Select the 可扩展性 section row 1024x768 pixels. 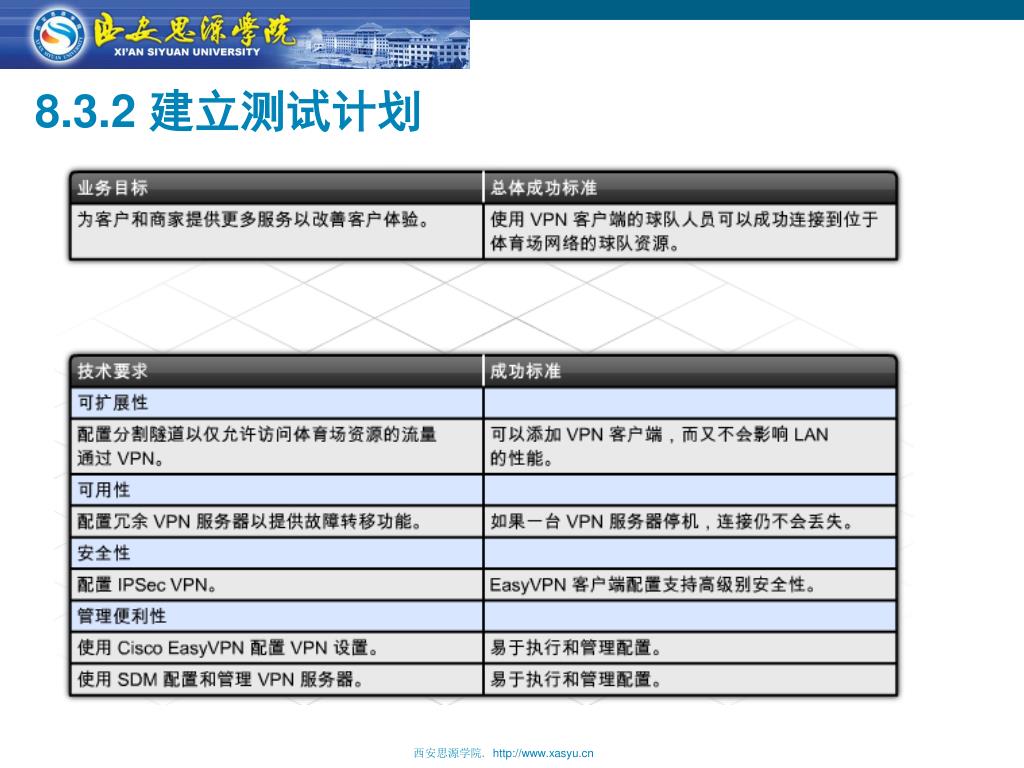(x=483, y=403)
